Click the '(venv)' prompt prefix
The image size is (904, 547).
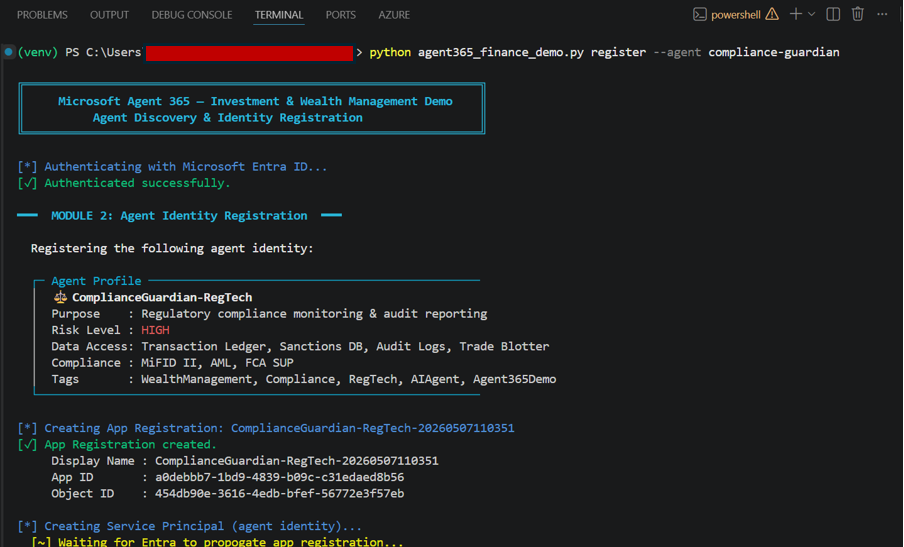pyautogui.click(x=37, y=52)
